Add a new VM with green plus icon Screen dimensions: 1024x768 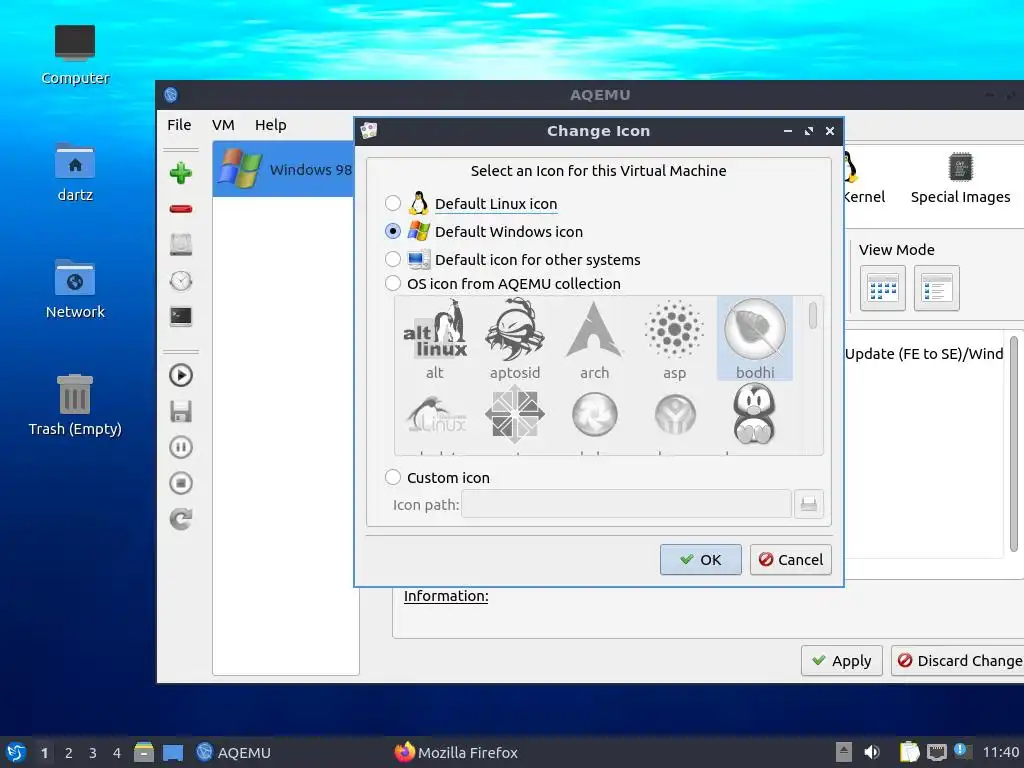point(181,173)
